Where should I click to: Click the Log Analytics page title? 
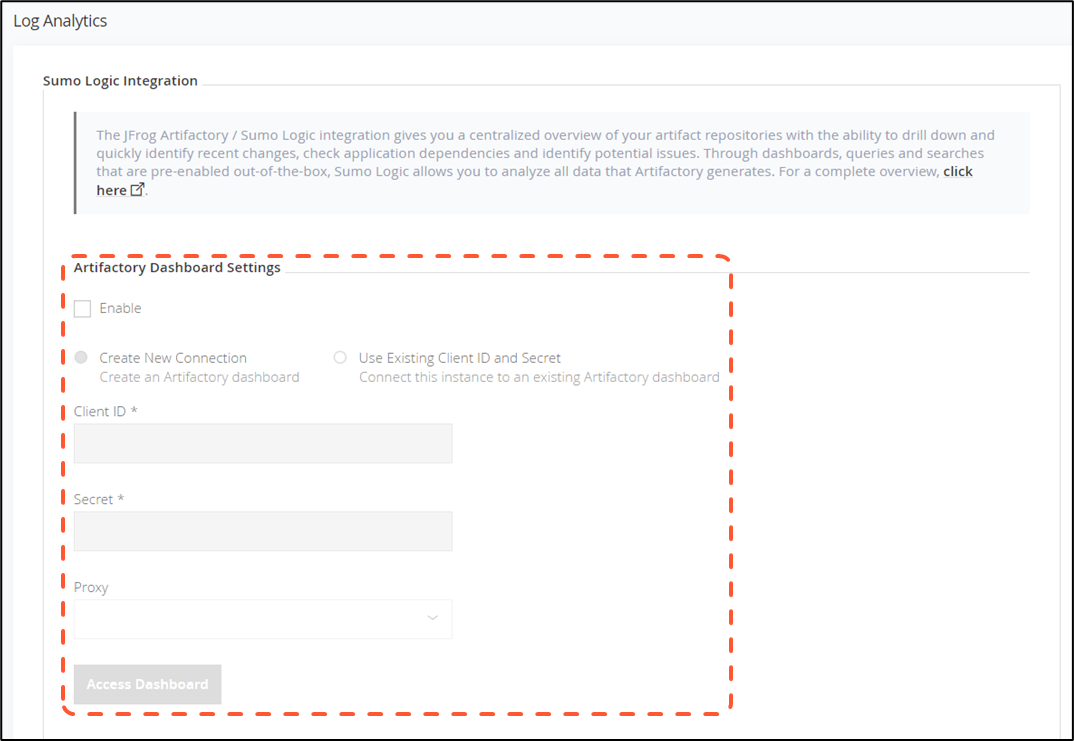[x=60, y=21]
